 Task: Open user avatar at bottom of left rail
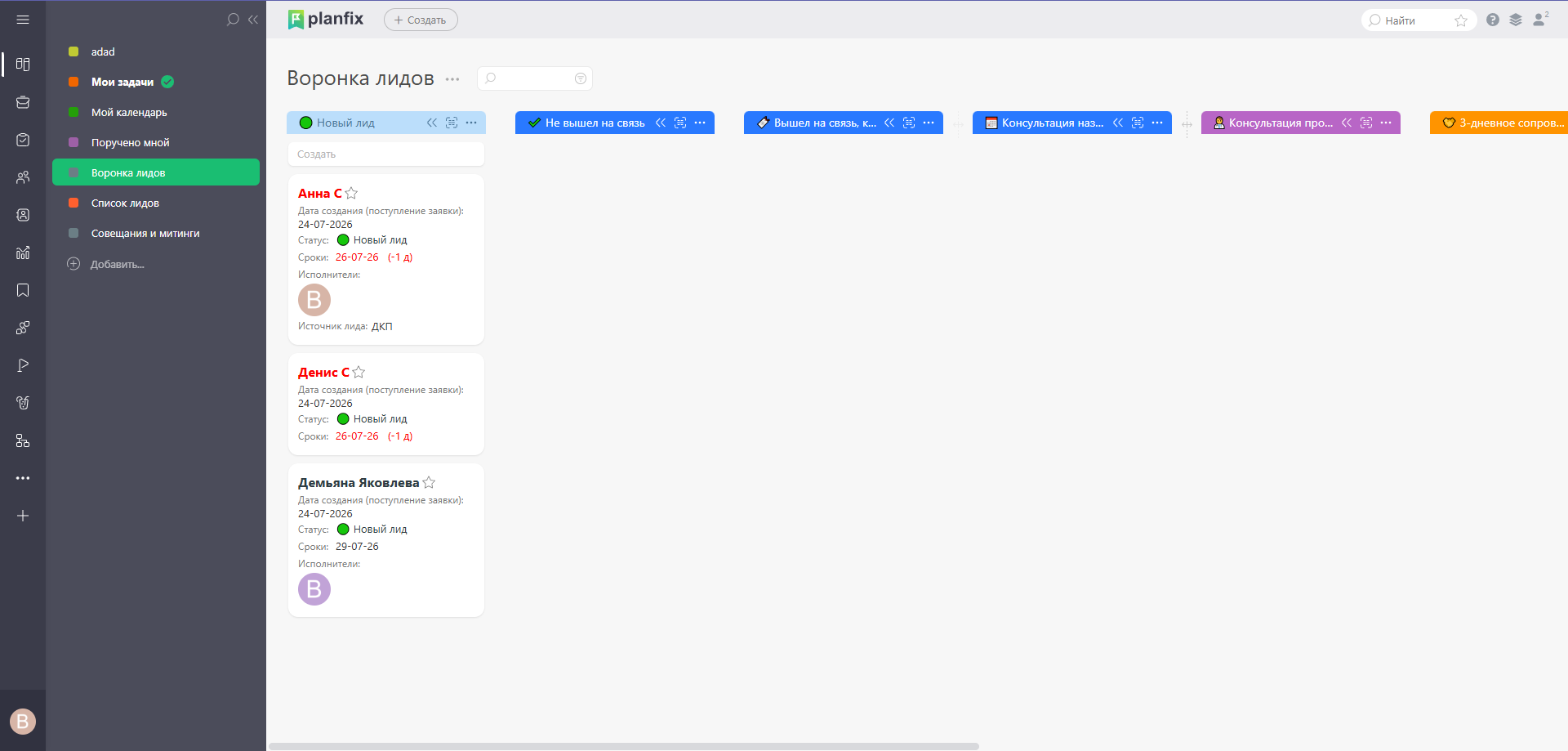point(23,721)
